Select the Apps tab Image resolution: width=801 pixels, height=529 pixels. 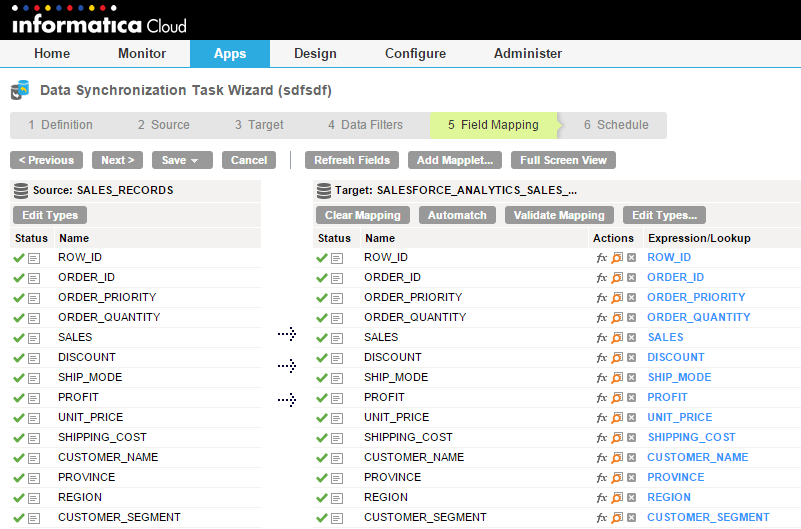230,54
